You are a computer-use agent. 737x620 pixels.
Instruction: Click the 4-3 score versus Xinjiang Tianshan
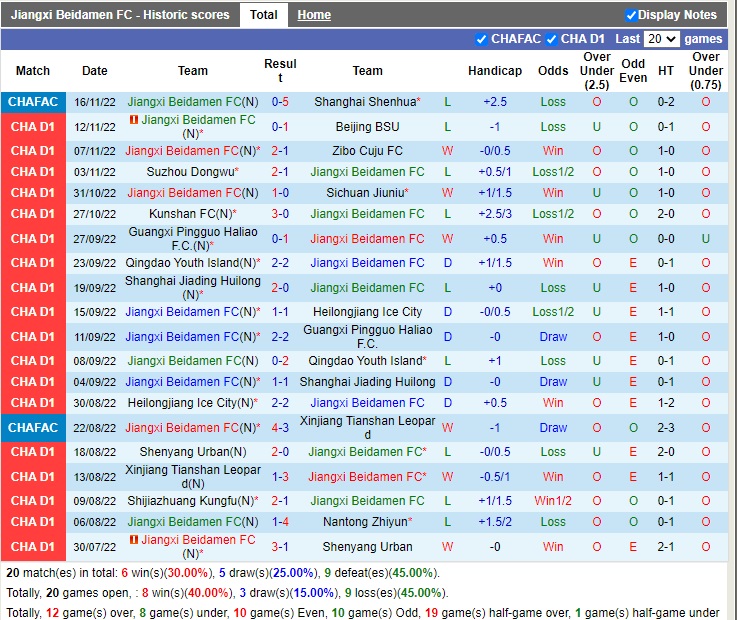point(280,427)
